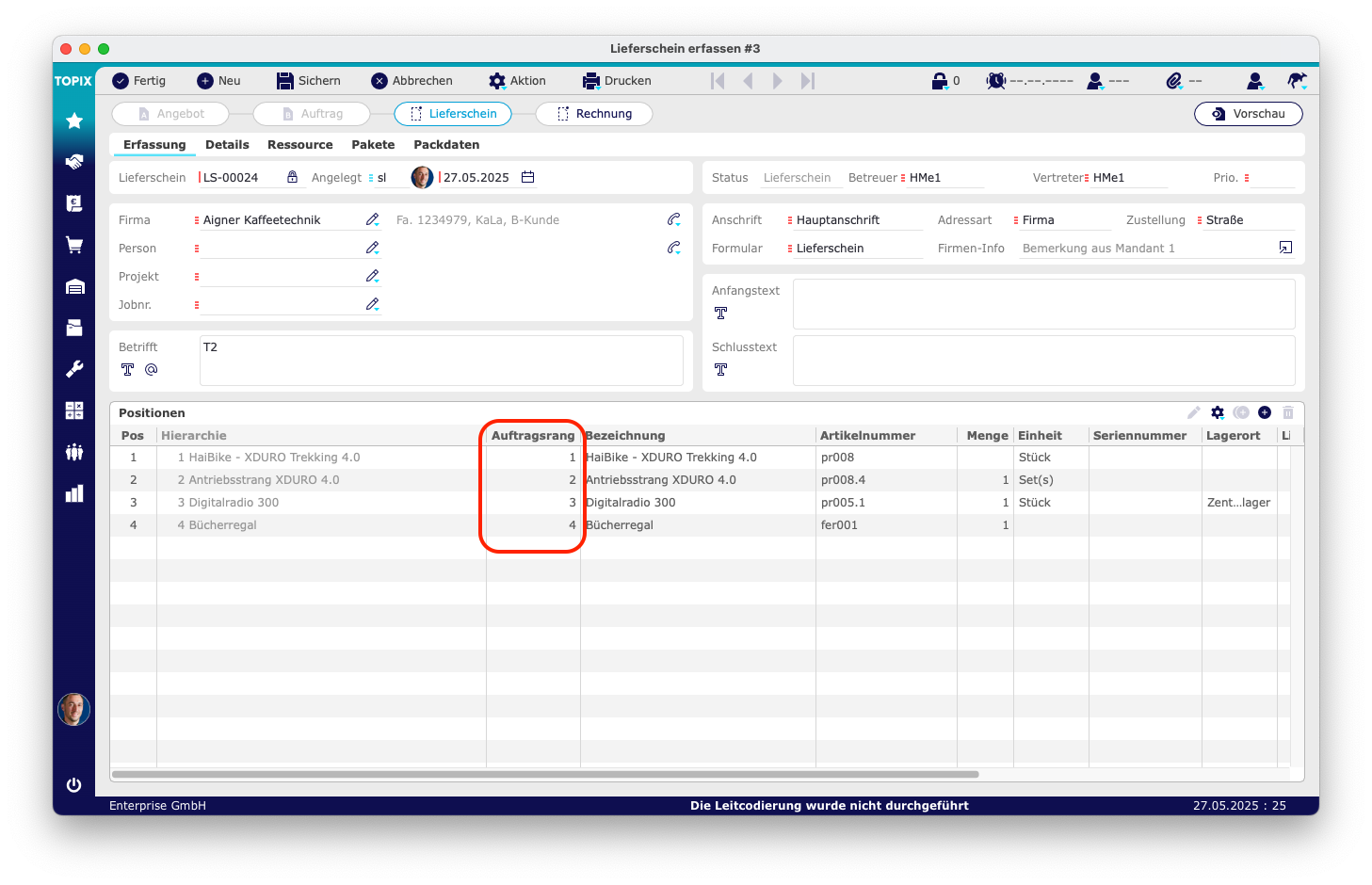
Task: Open the kangaroo icon dropdown
Action: (1297, 81)
